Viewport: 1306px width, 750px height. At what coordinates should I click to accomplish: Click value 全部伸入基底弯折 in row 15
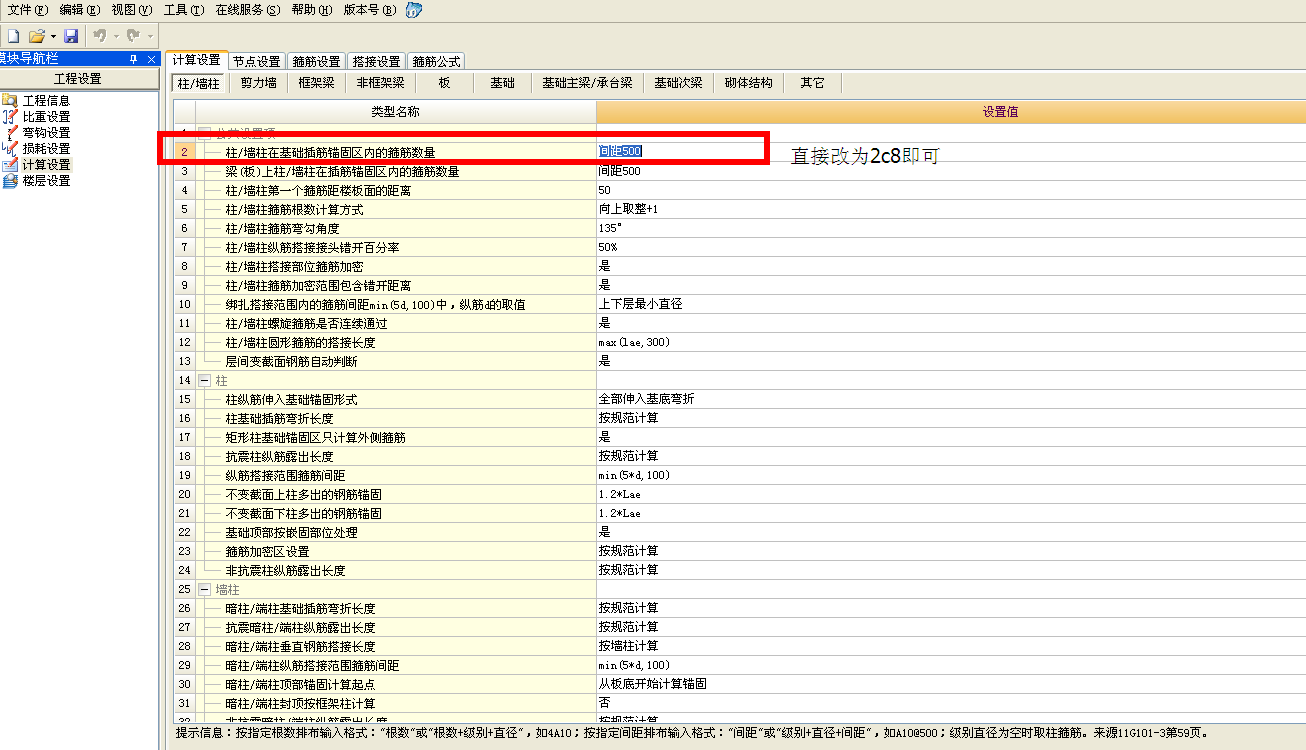coord(646,399)
